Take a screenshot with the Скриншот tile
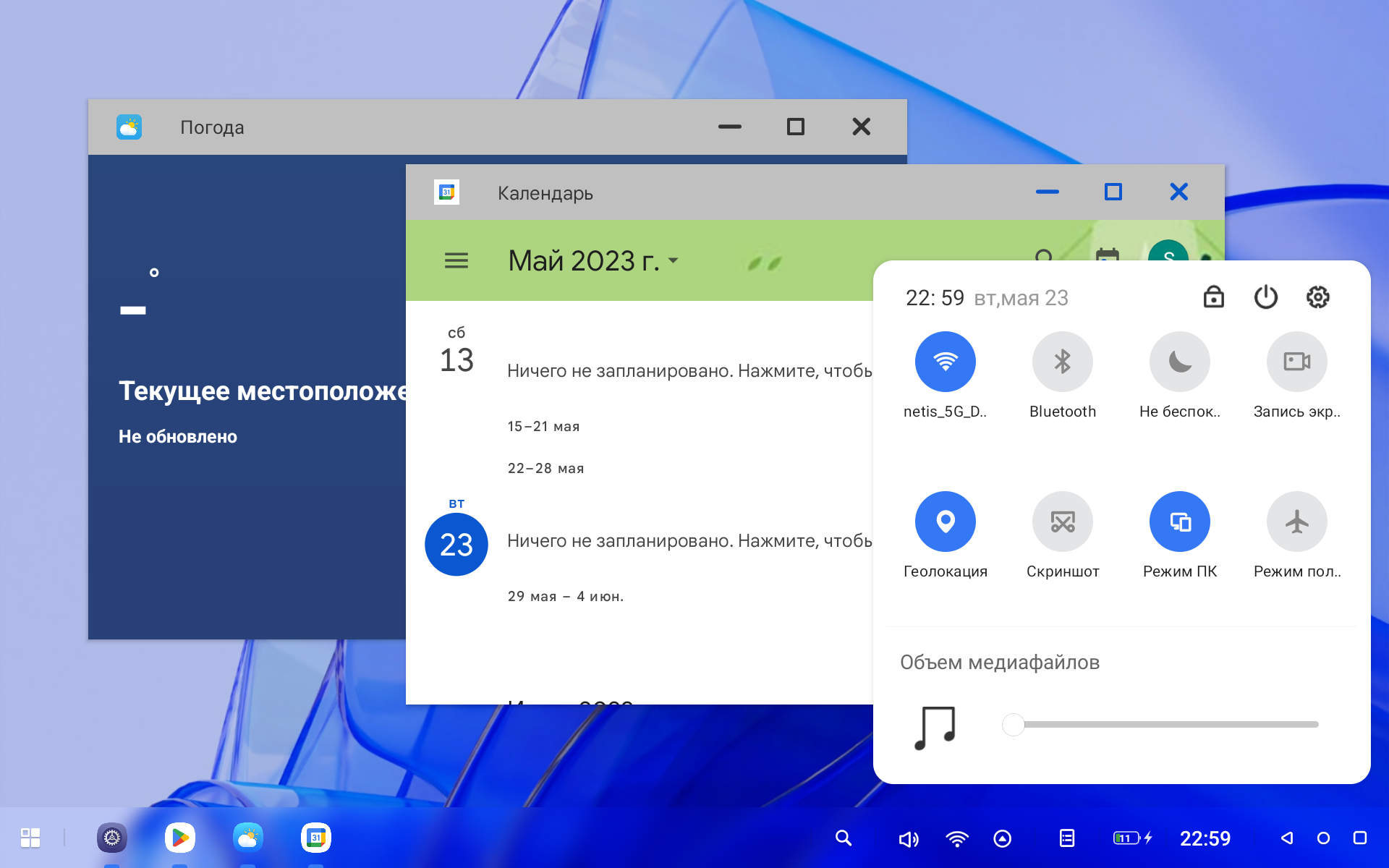 point(1062,522)
